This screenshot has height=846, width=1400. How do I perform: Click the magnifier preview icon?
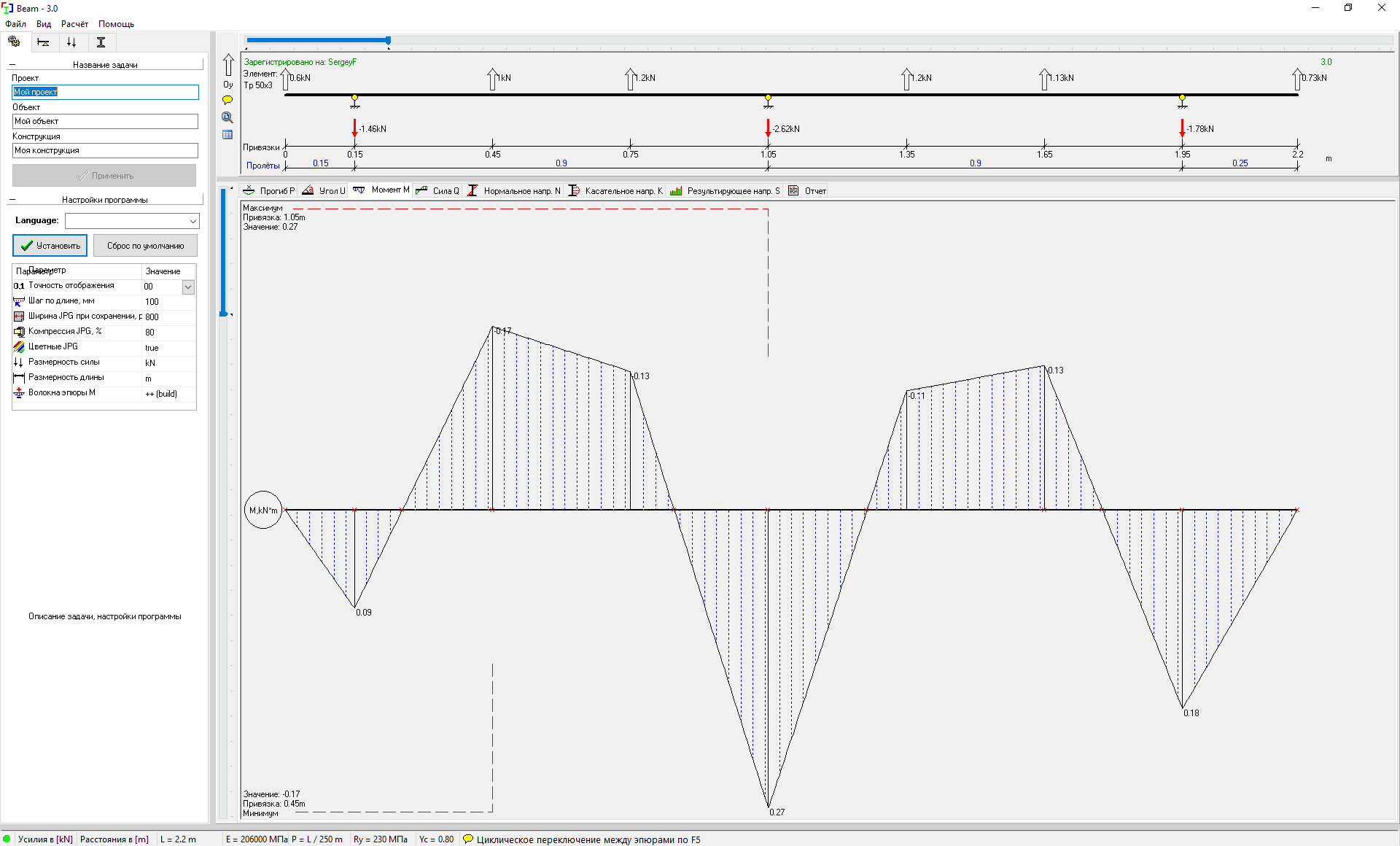tap(227, 117)
